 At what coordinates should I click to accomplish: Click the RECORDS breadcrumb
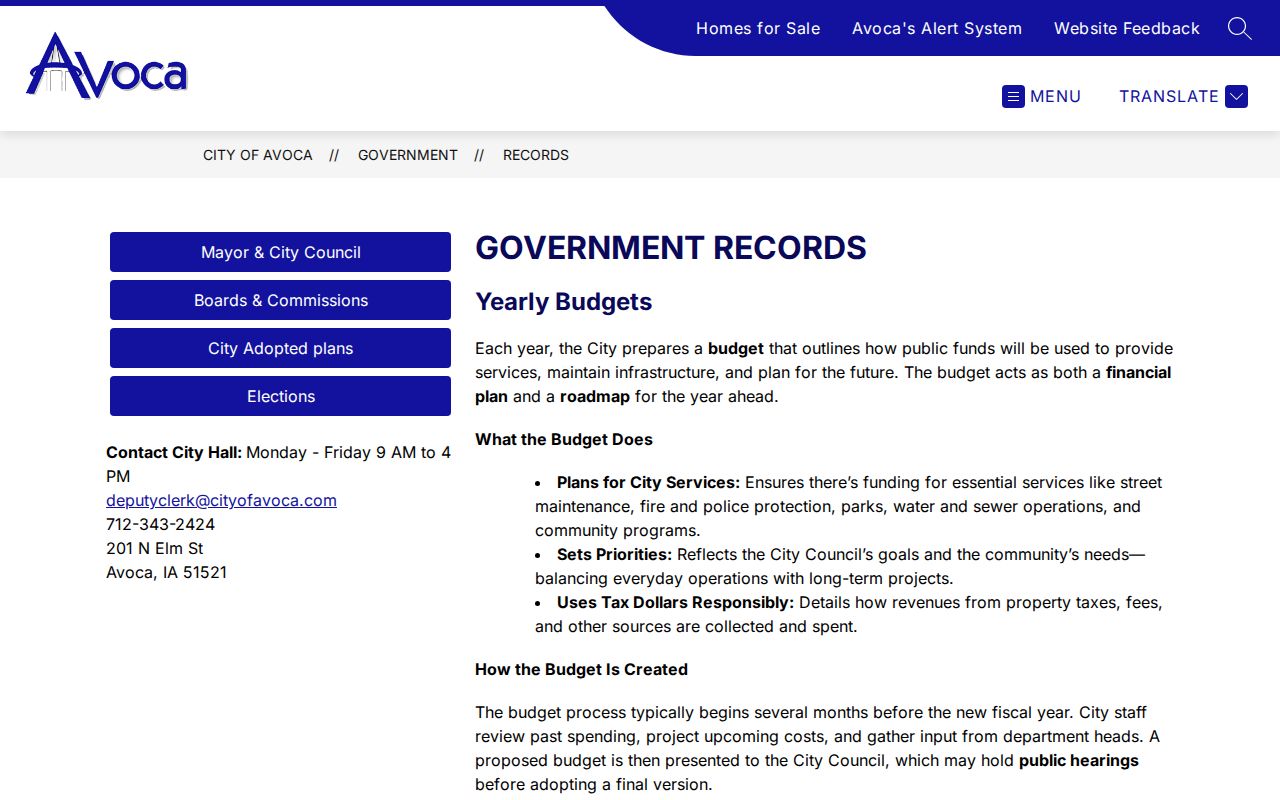tap(536, 155)
